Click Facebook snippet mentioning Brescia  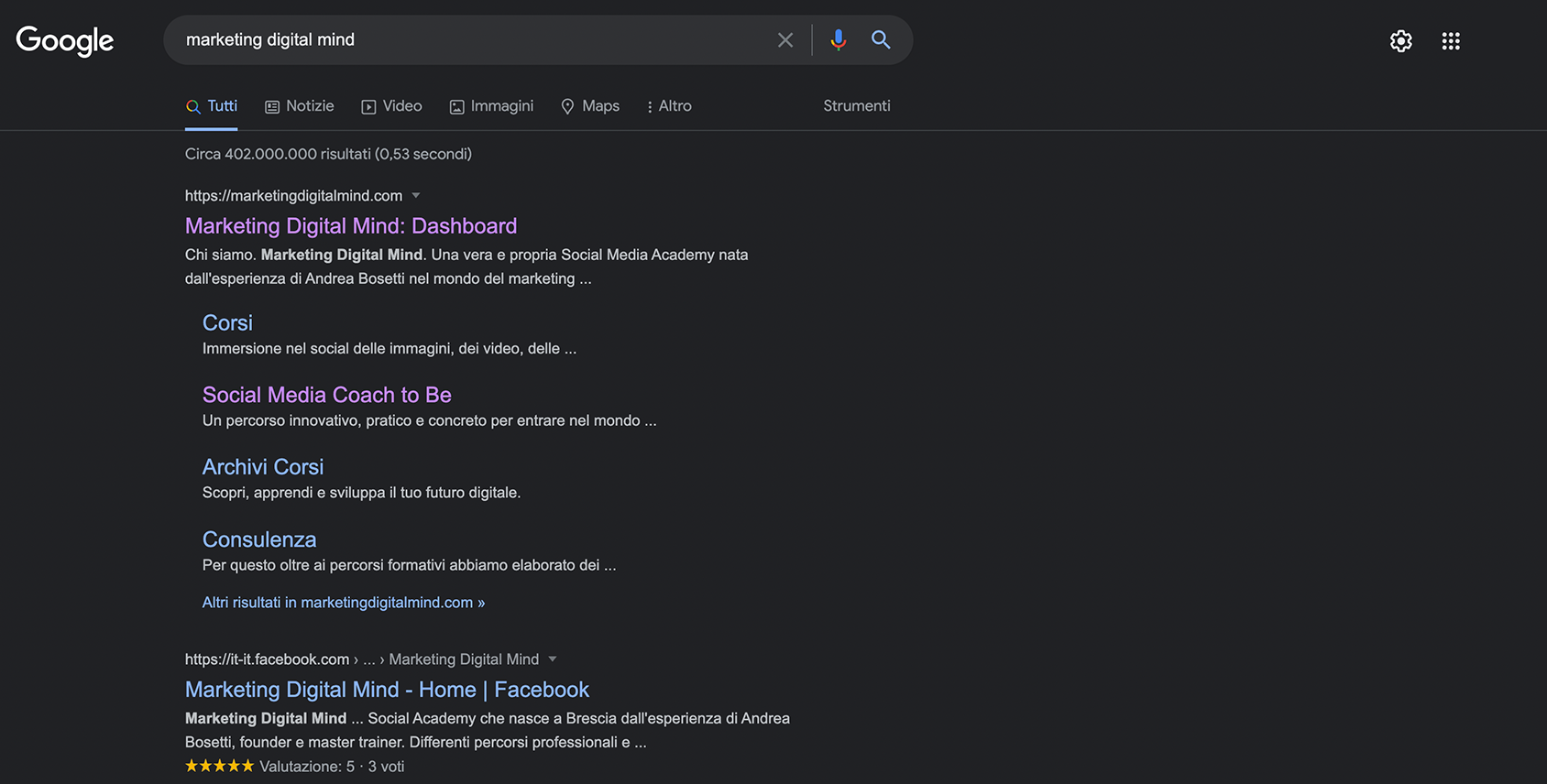[488, 730]
